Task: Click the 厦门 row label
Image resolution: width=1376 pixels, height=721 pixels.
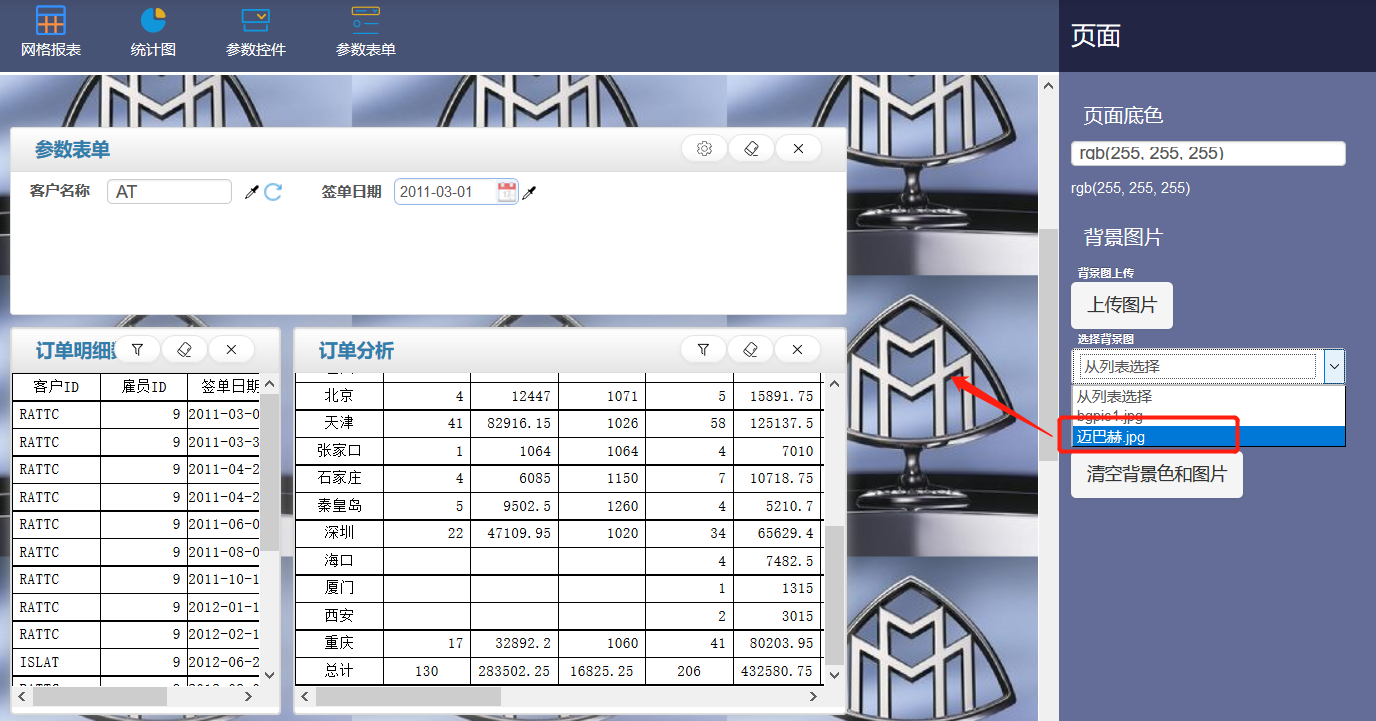Action: coord(339,588)
